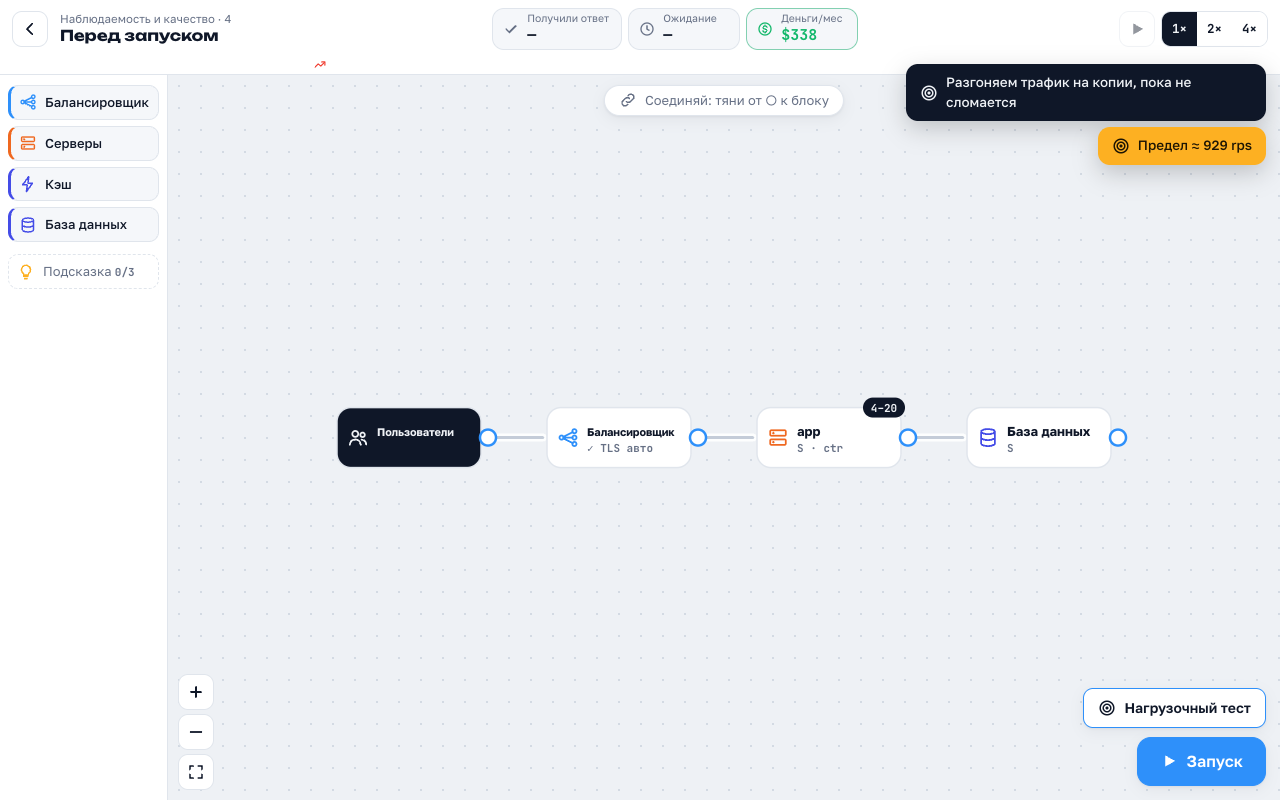Open the Подсказка 0/3 hint
The image size is (1280, 800).
pos(84,272)
